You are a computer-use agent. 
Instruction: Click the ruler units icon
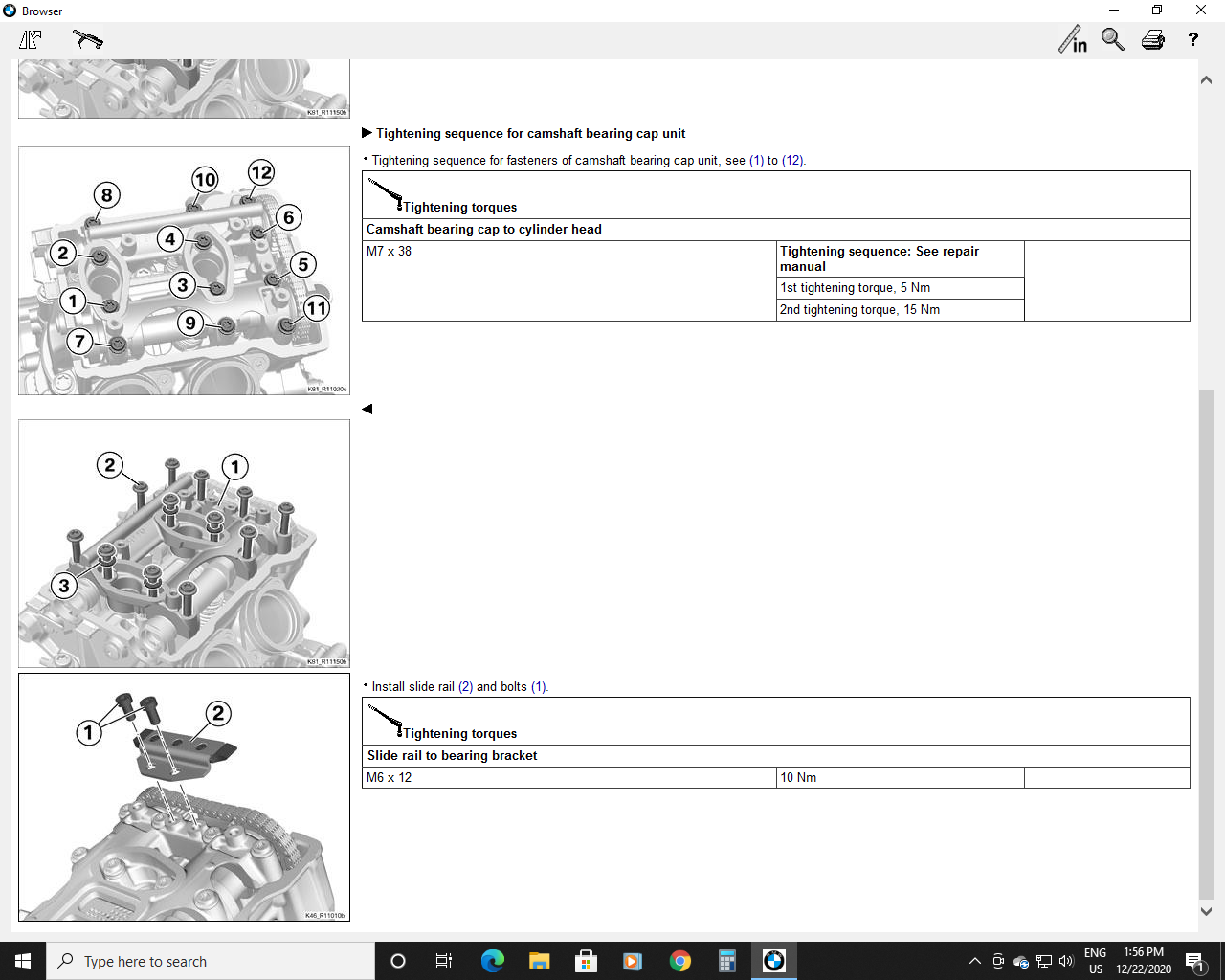pyautogui.click(x=1072, y=39)
